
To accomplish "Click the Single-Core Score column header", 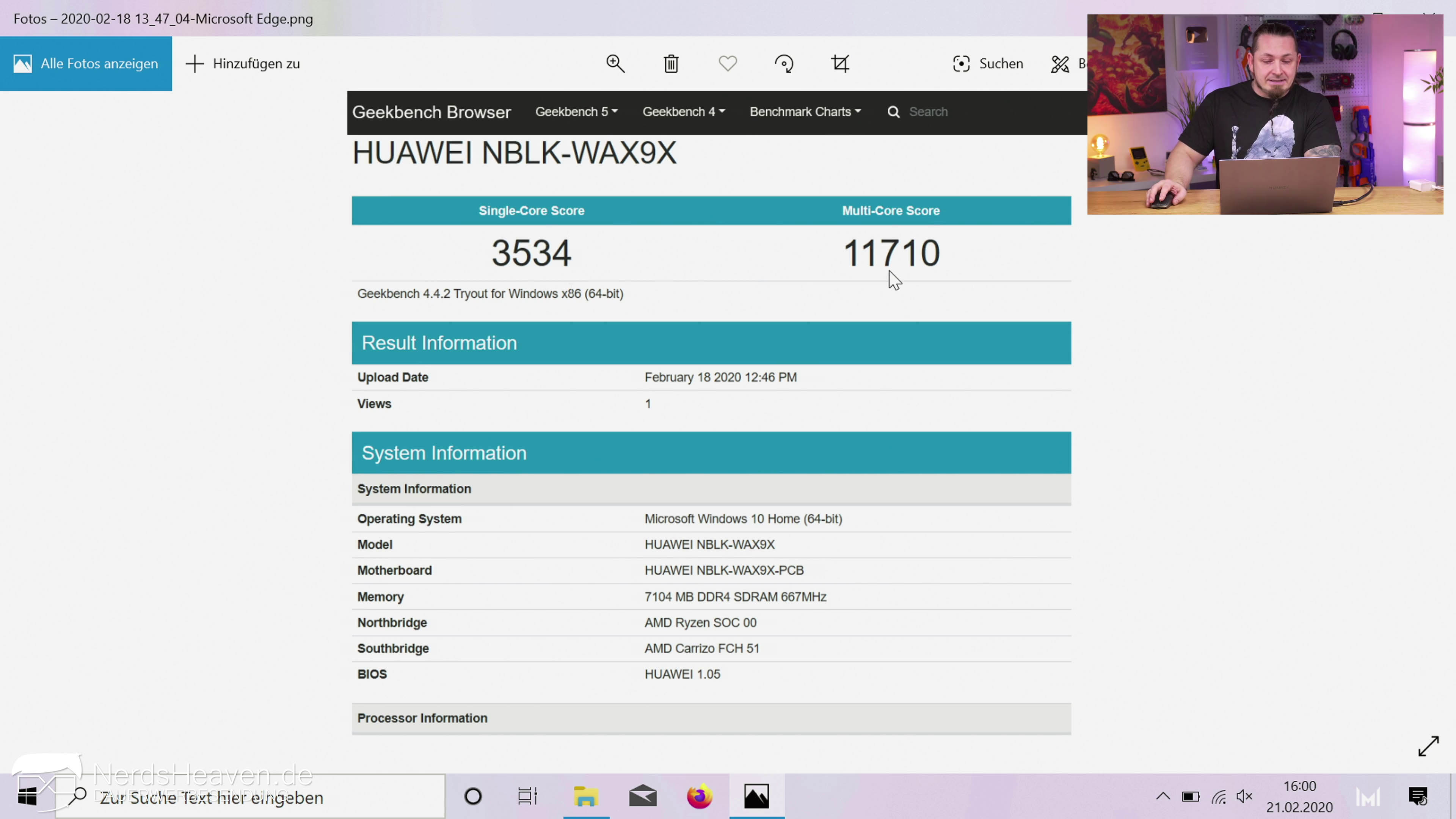I will tap(531, 211).
